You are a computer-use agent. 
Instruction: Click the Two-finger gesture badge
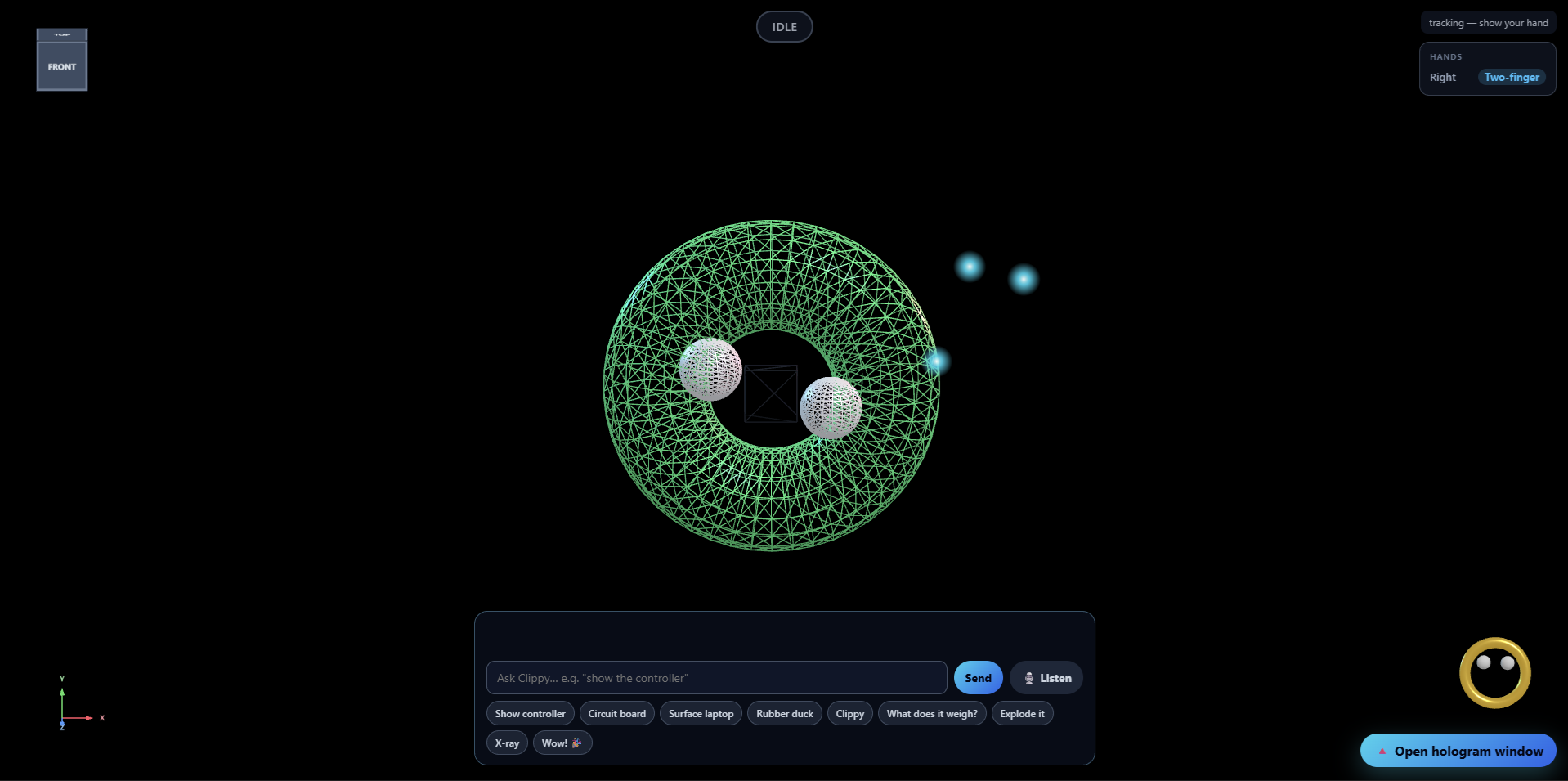click(1512, 77)
